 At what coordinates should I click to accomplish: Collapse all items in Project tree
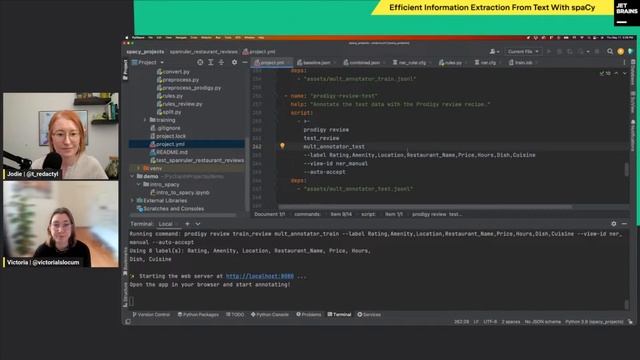(221, 62)
